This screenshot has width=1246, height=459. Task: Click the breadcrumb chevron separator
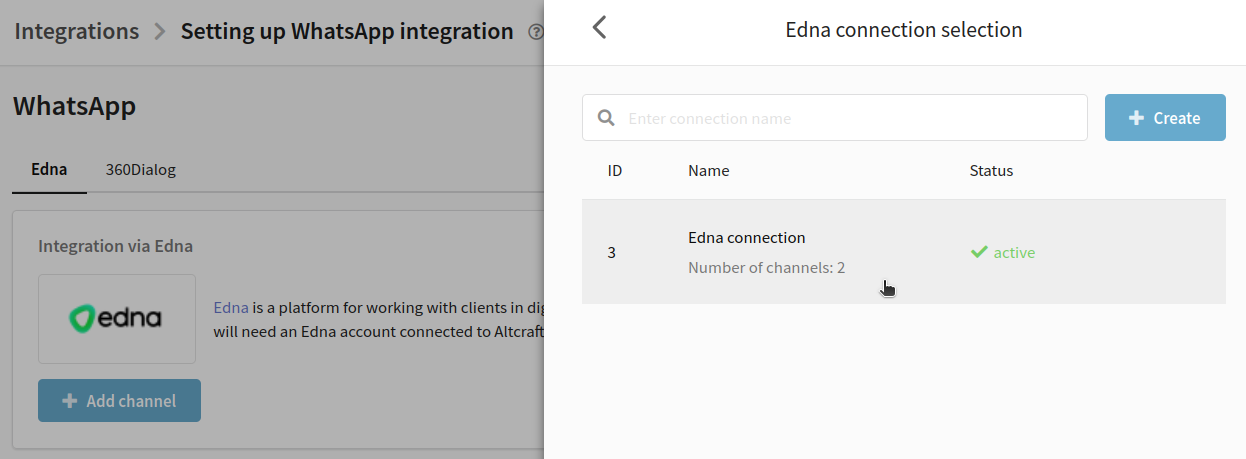pyautogui.click(x=160, y=32)
